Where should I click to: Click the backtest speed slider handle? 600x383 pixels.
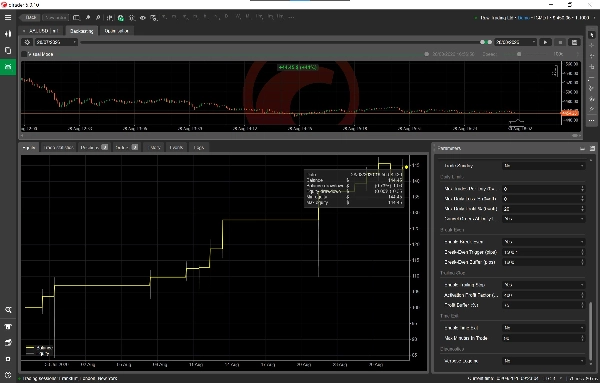pos(519,54)
